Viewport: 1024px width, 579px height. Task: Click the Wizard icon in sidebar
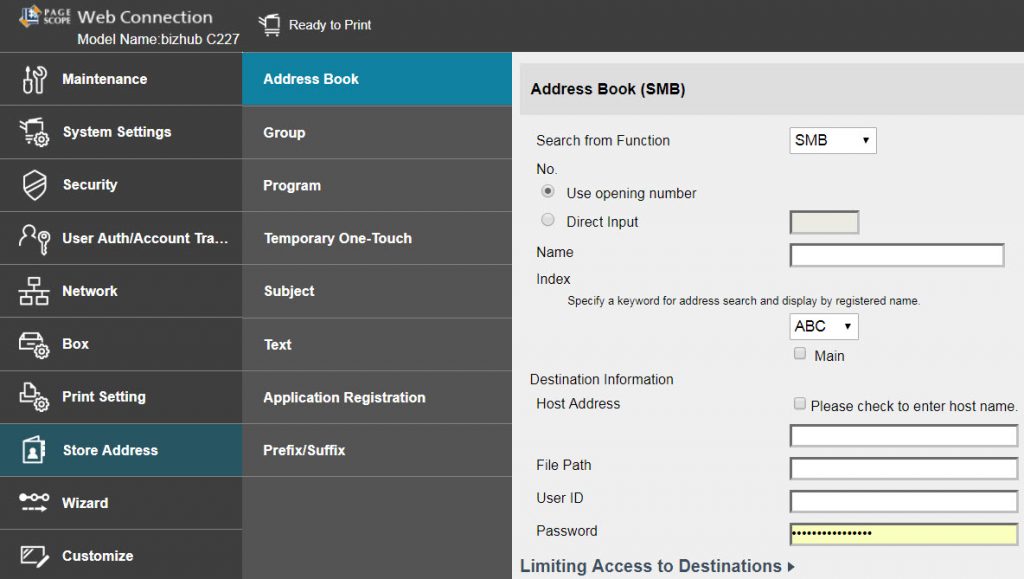34,503
